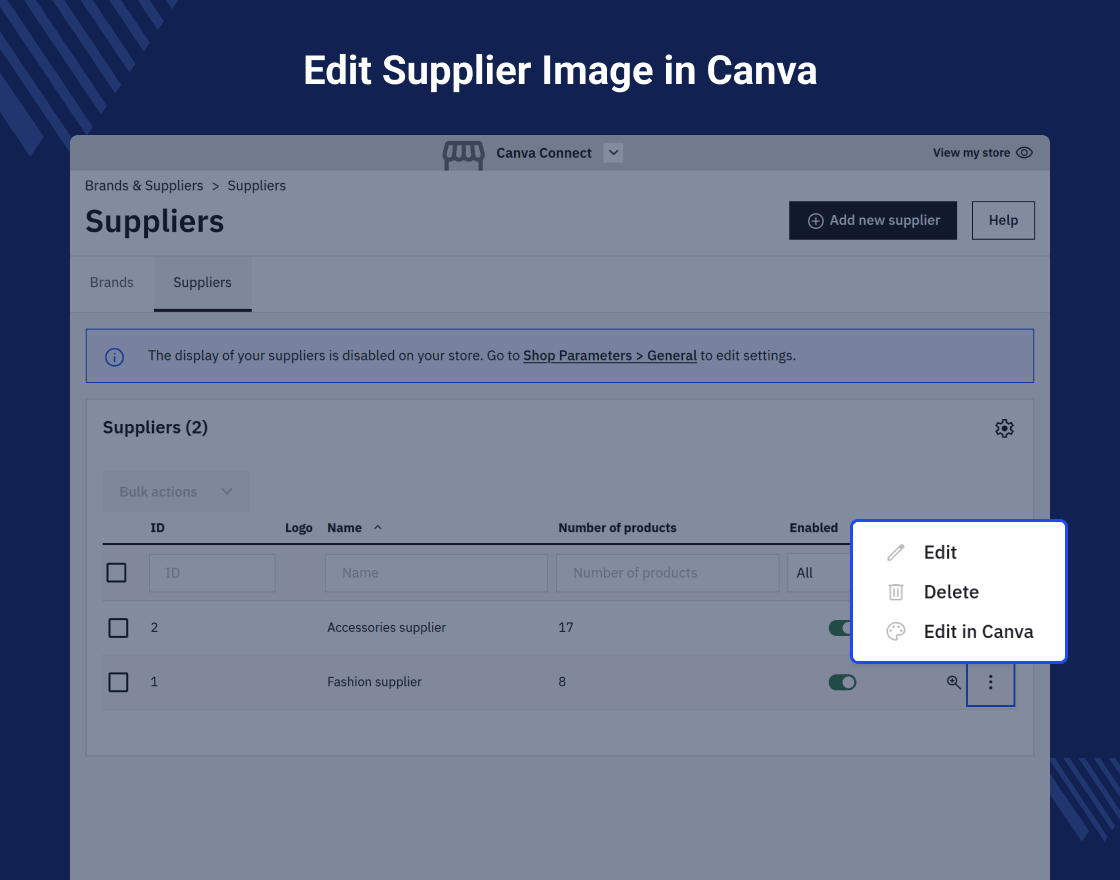
Task: Focus Number of products filter field
Action: 667,573
